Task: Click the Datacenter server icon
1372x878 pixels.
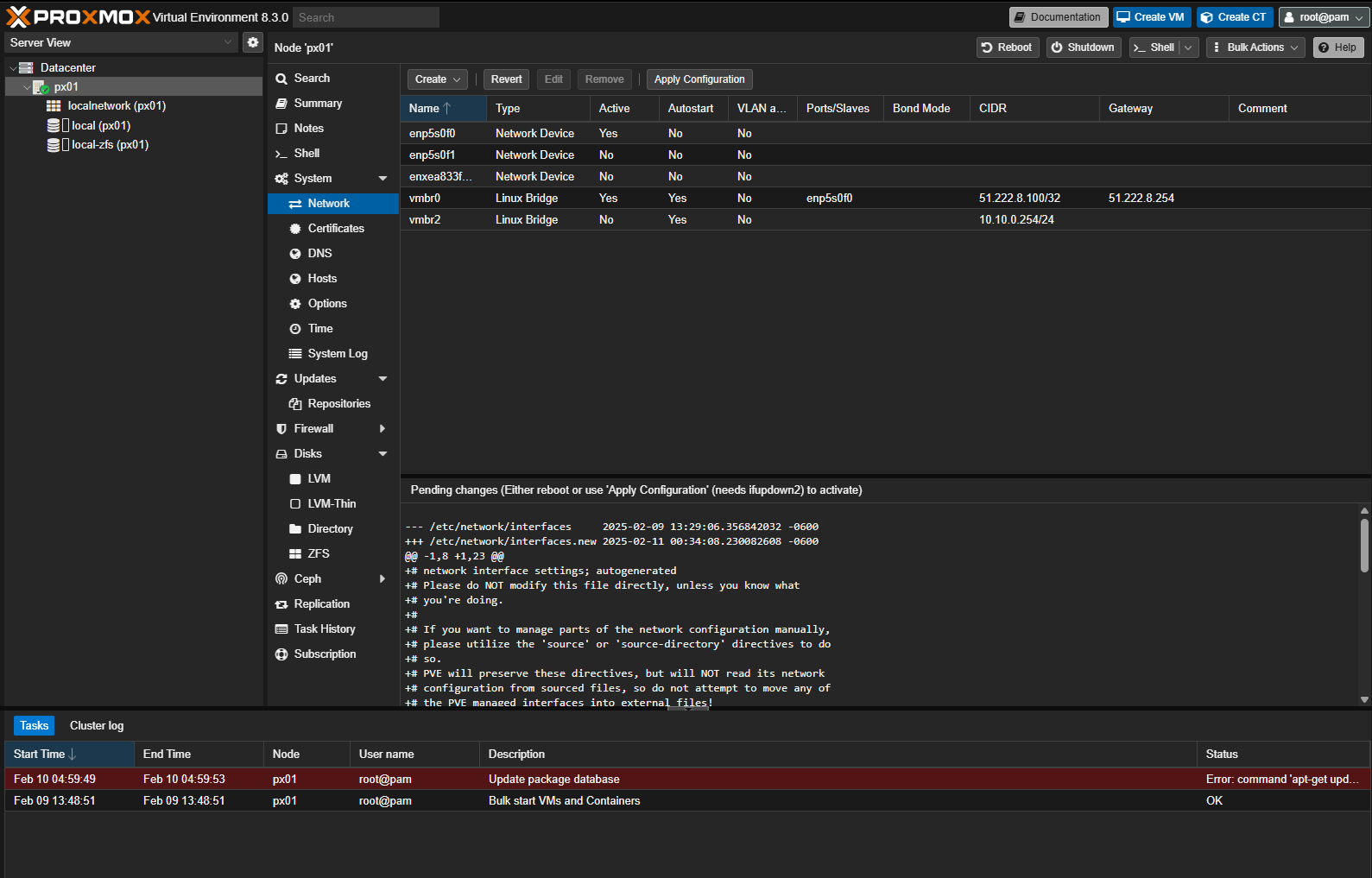Action: 26,67
